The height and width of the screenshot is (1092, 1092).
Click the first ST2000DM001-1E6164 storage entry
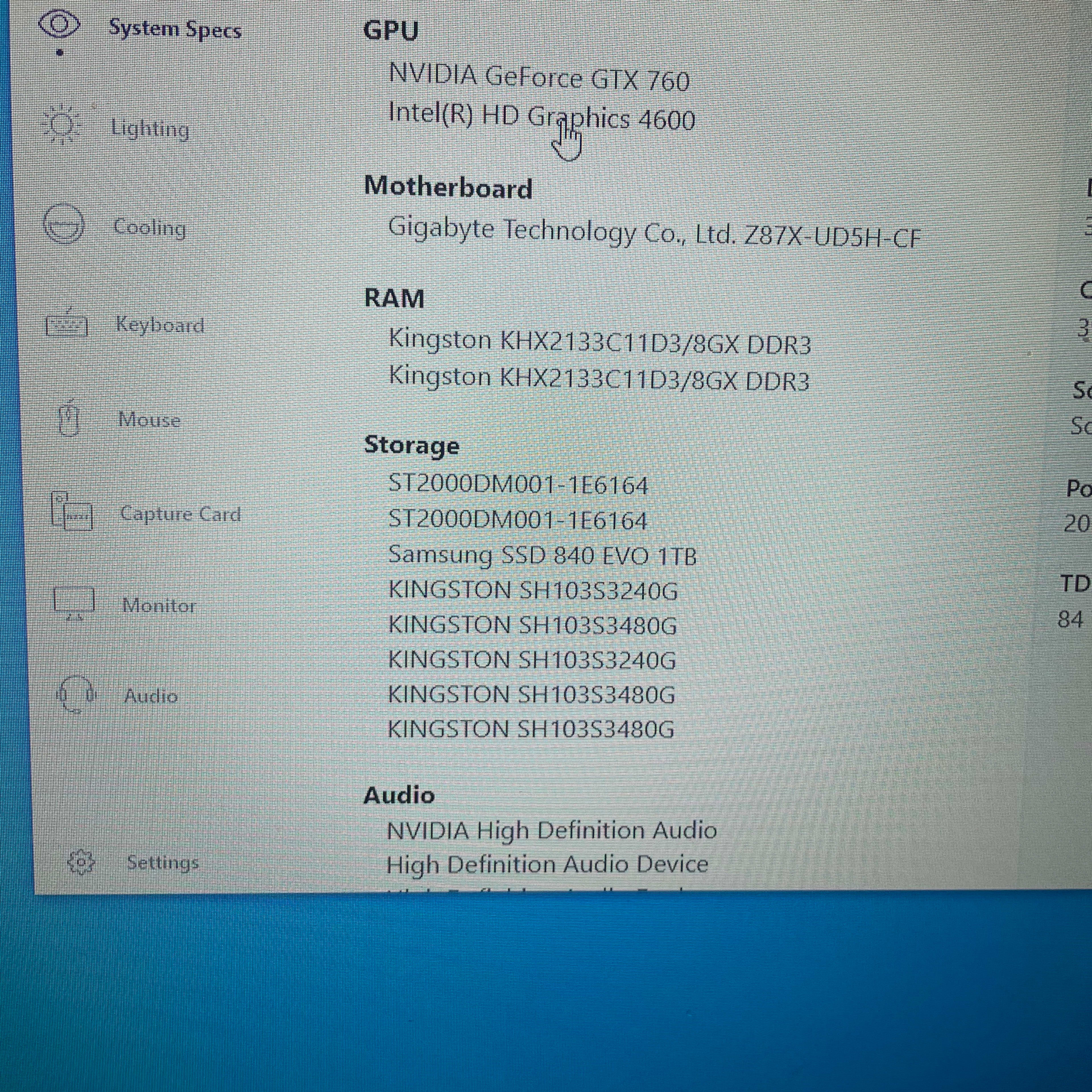click(518, 485)
